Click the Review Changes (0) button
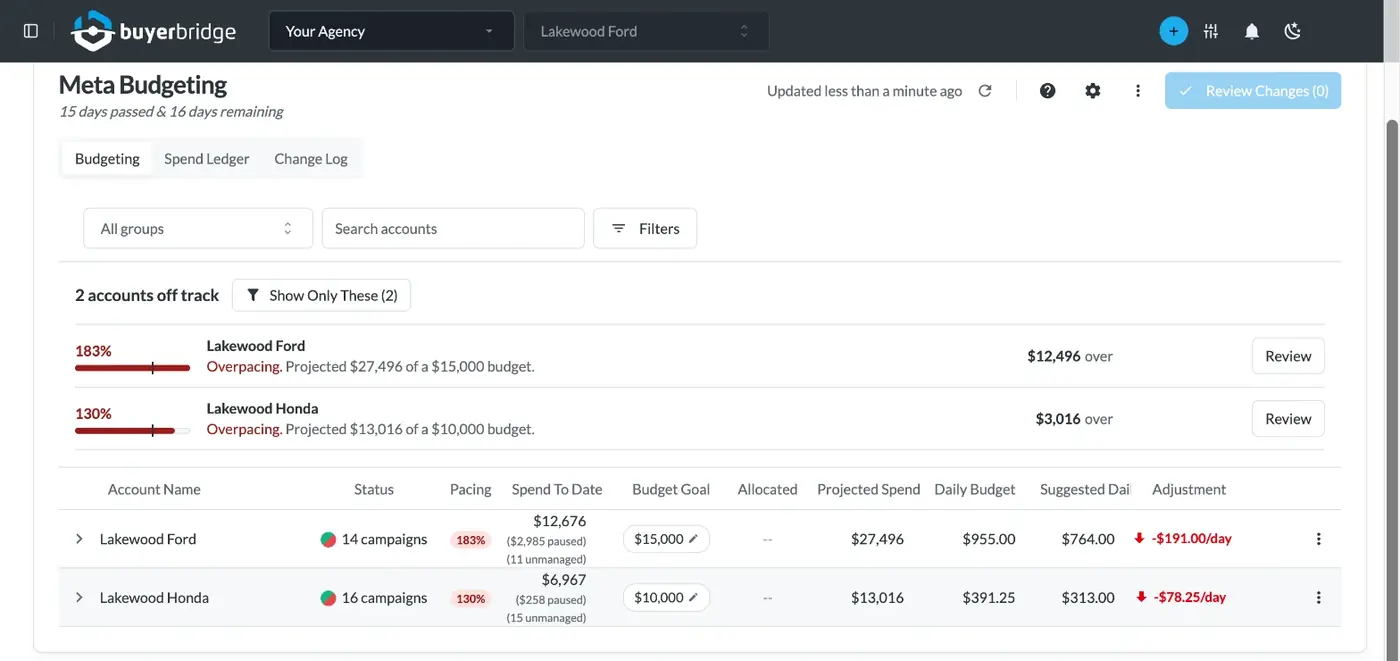The image size is (1400, 661). point(1253,91)
